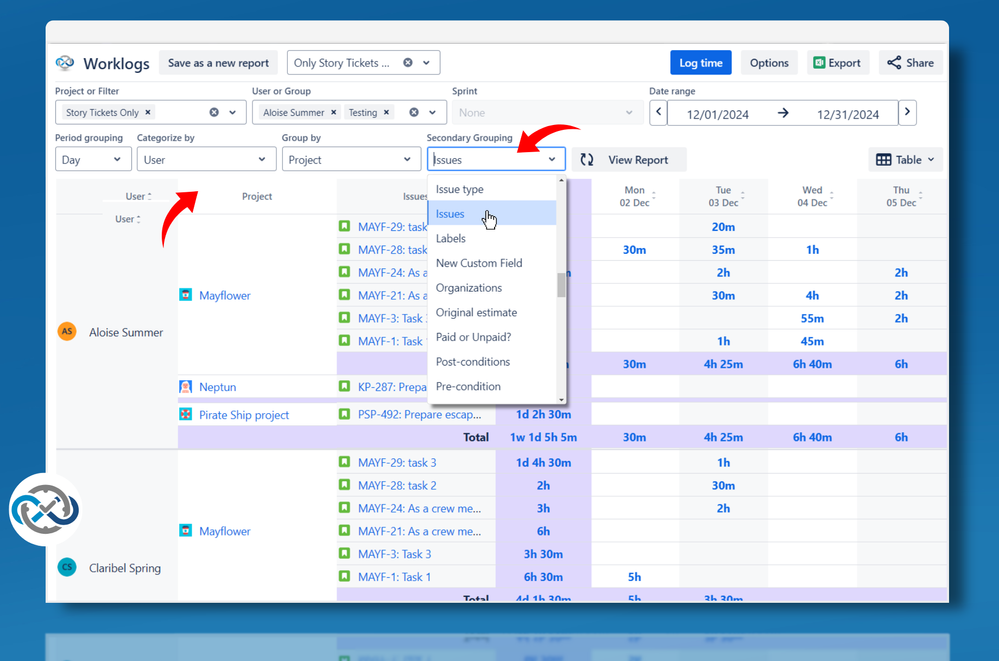
Task: Go to next date range
Action: point(907,113)
